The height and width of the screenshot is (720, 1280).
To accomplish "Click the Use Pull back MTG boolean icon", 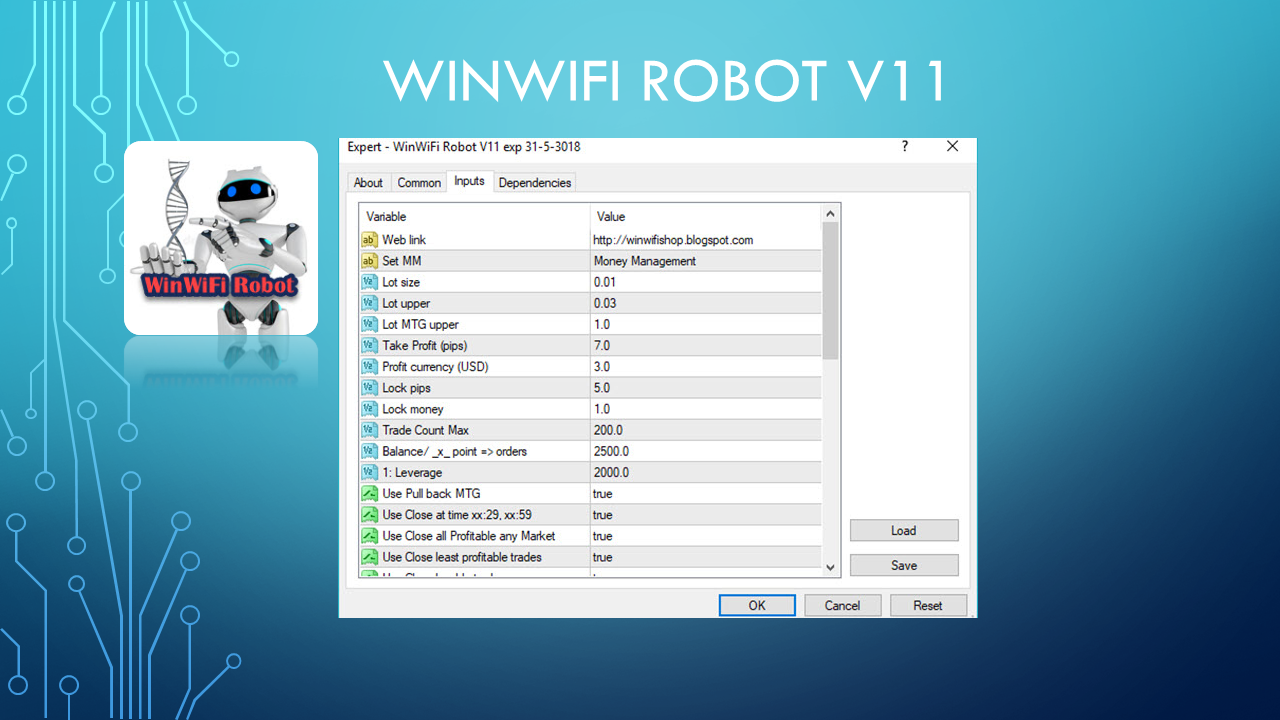I will click(x=369, y=494).
